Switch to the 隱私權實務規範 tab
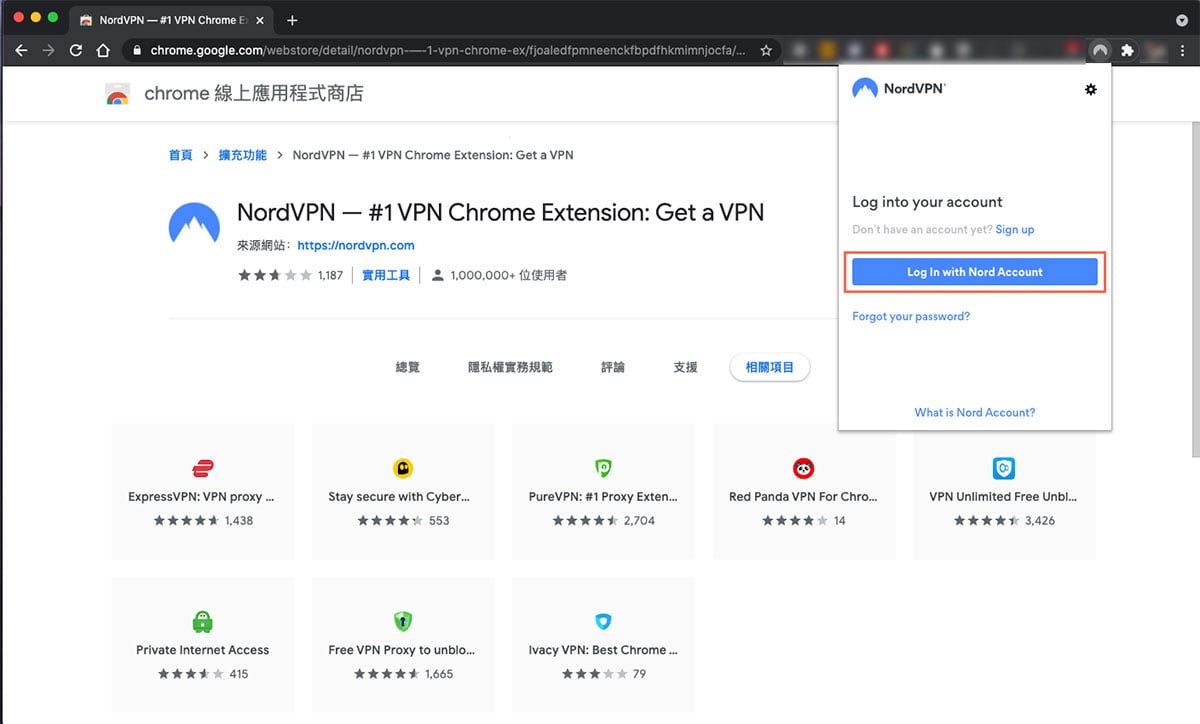 510,367
